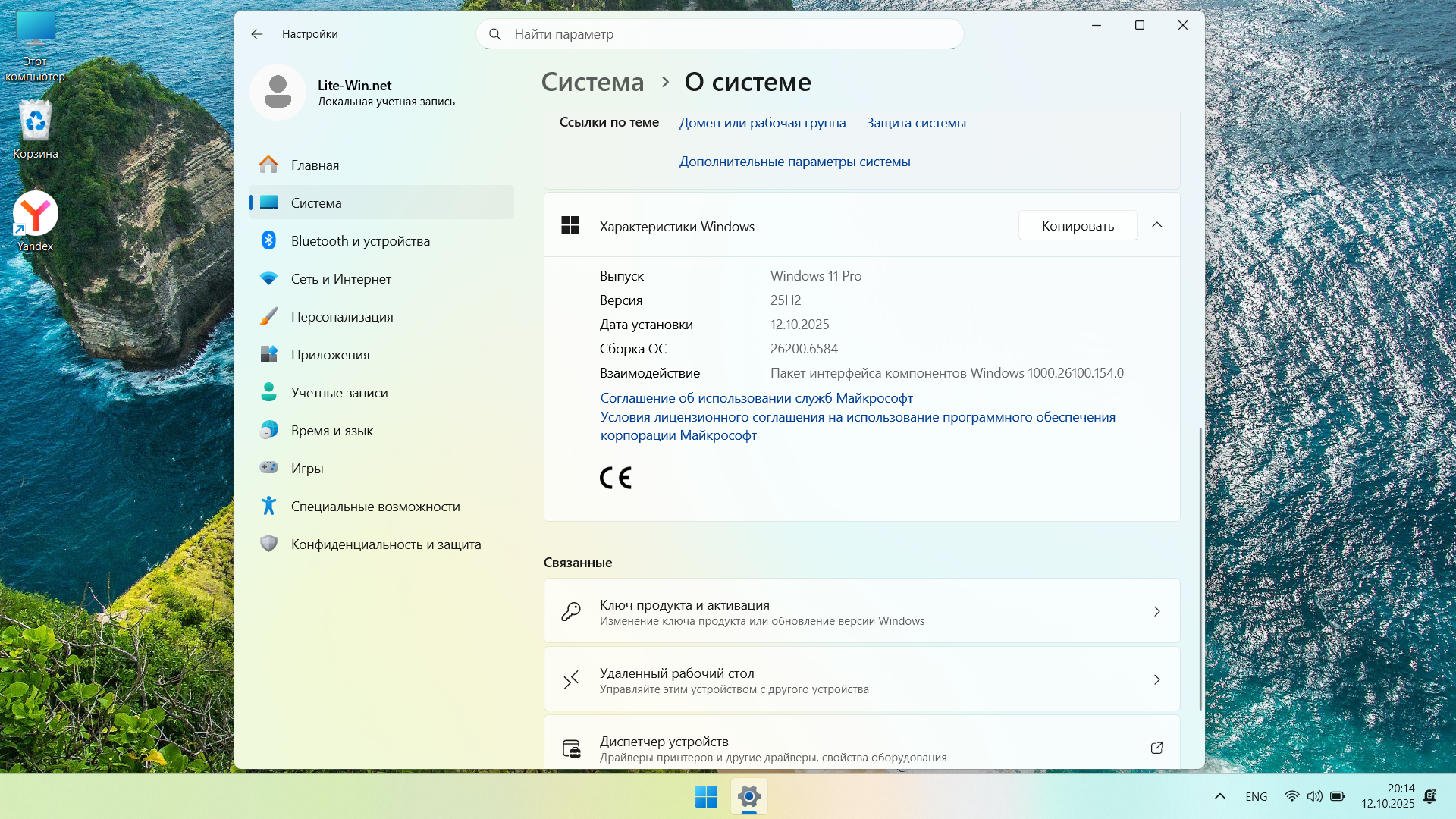Open Yandex browser desktop shortcut

coord(36,215)
